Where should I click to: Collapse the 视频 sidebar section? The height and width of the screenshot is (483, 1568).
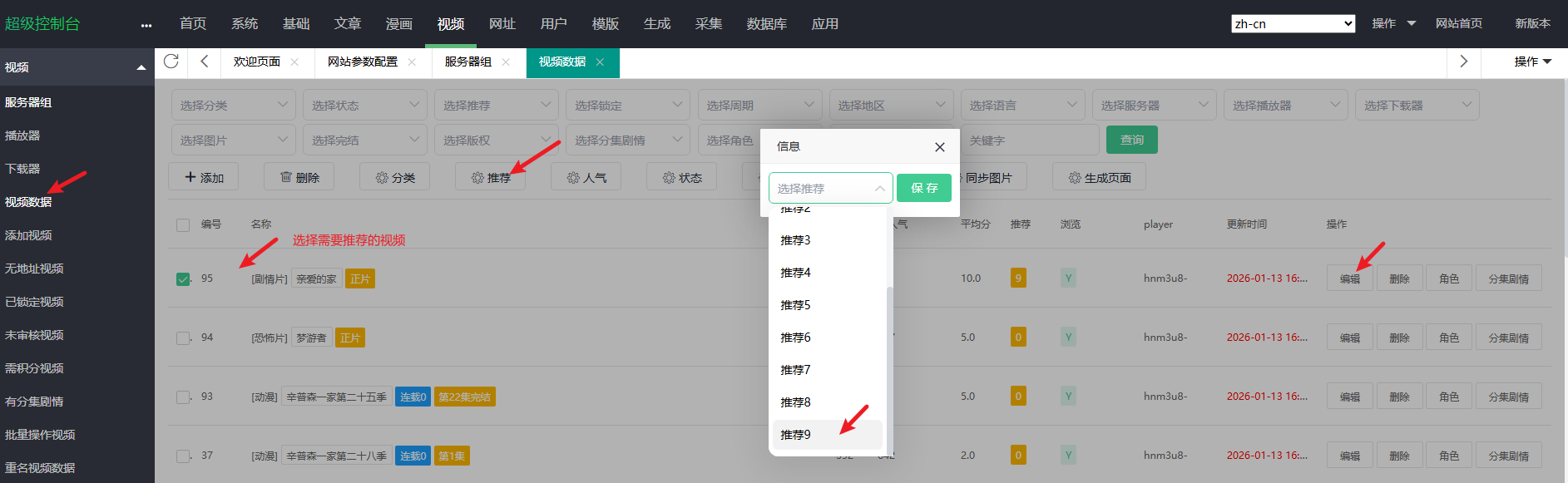tap(141, 67)
